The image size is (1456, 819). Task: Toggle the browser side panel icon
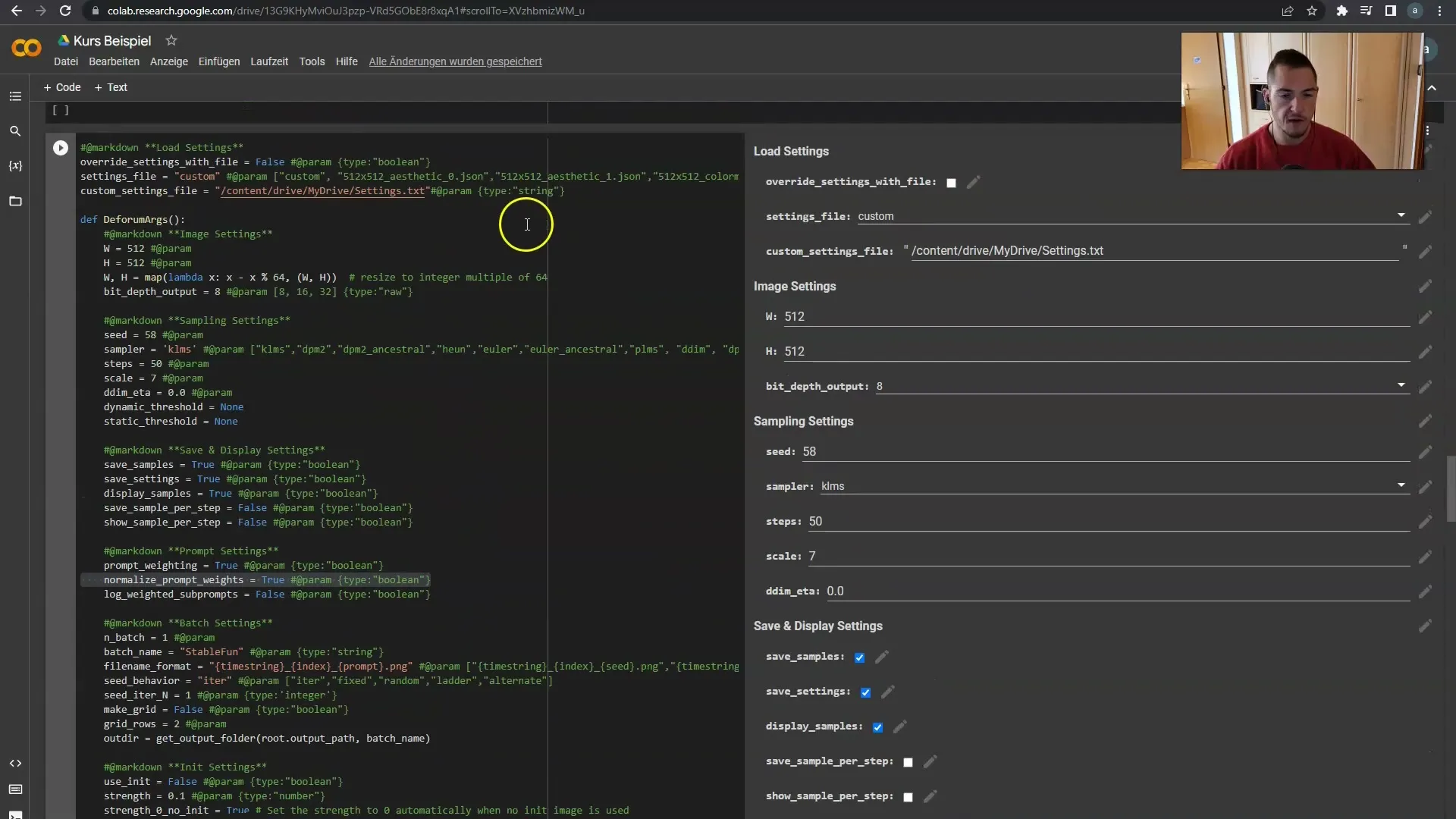(x=1390, y=11)
